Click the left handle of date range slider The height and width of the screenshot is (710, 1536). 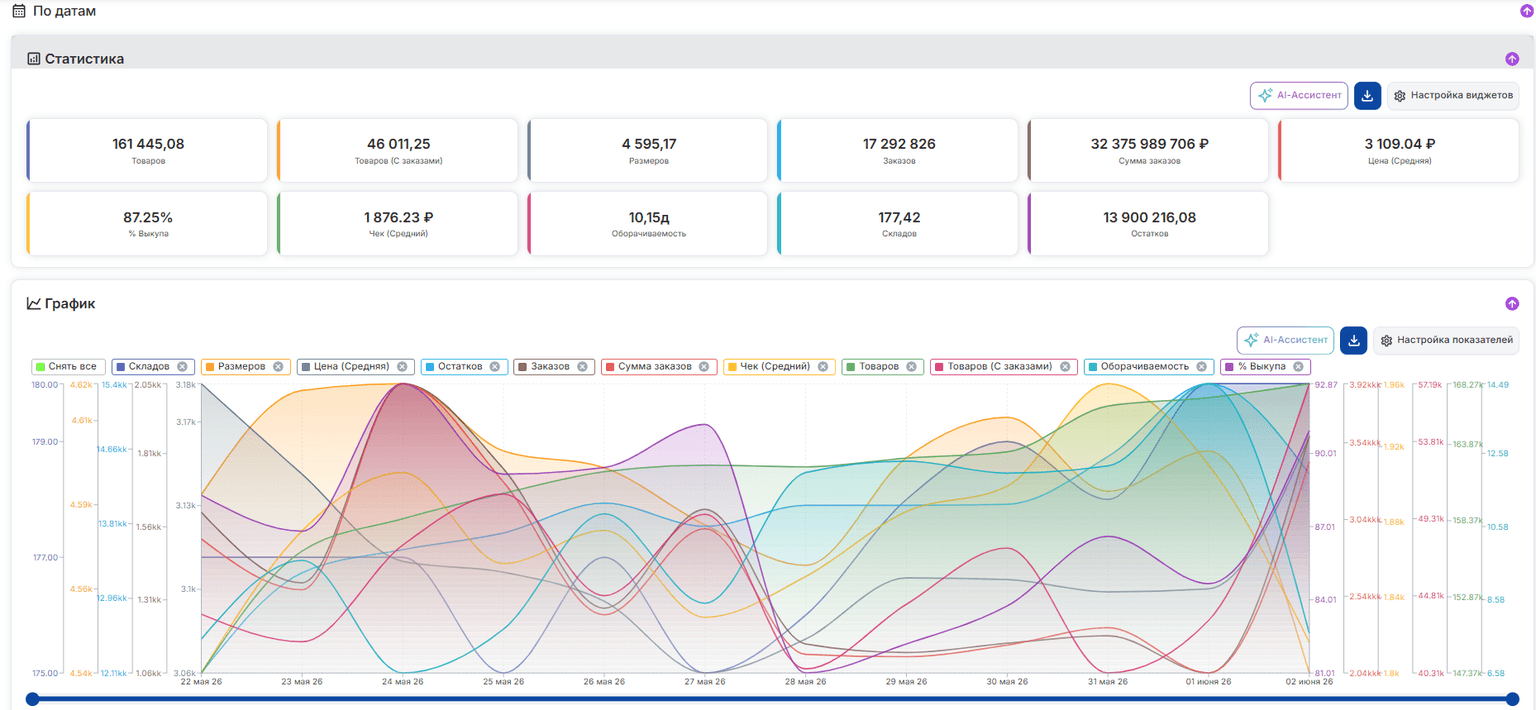(x=32, y=699)
